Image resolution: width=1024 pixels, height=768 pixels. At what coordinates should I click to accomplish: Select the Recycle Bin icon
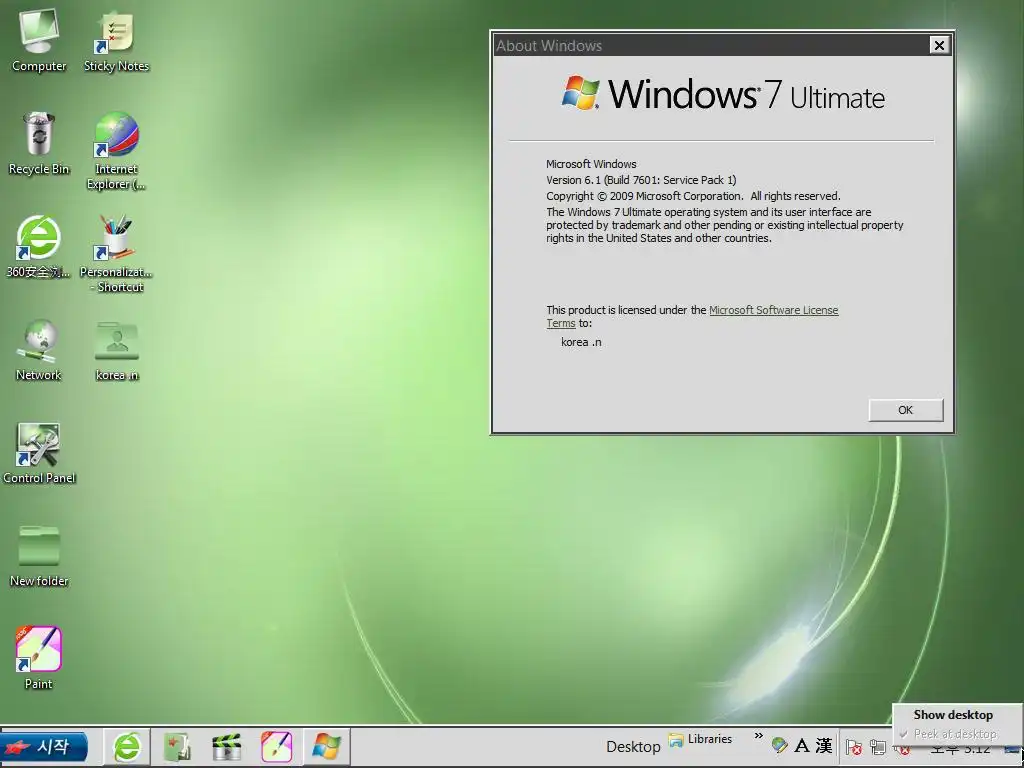tap(39, 143)
